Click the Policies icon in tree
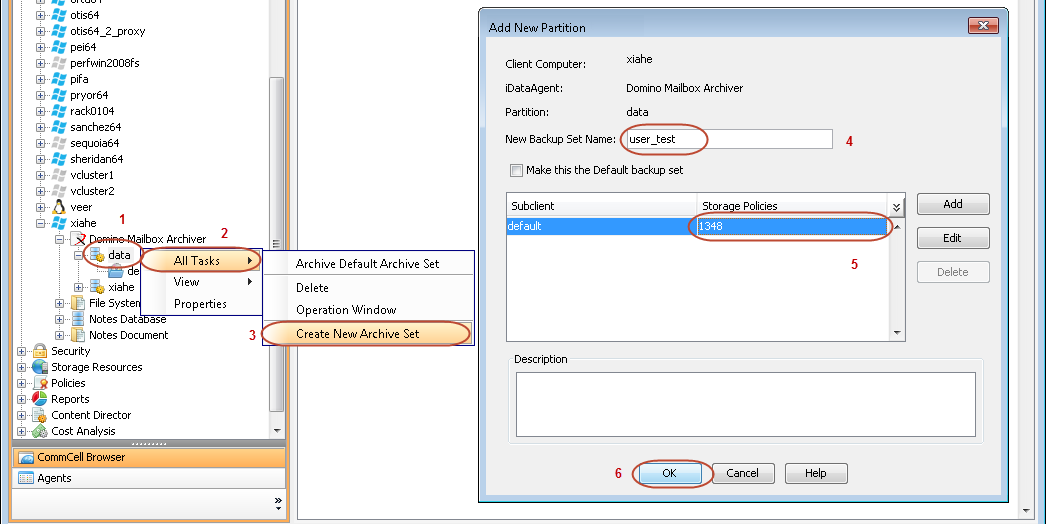The image size is (1046, 524). [x=40, y=383]
